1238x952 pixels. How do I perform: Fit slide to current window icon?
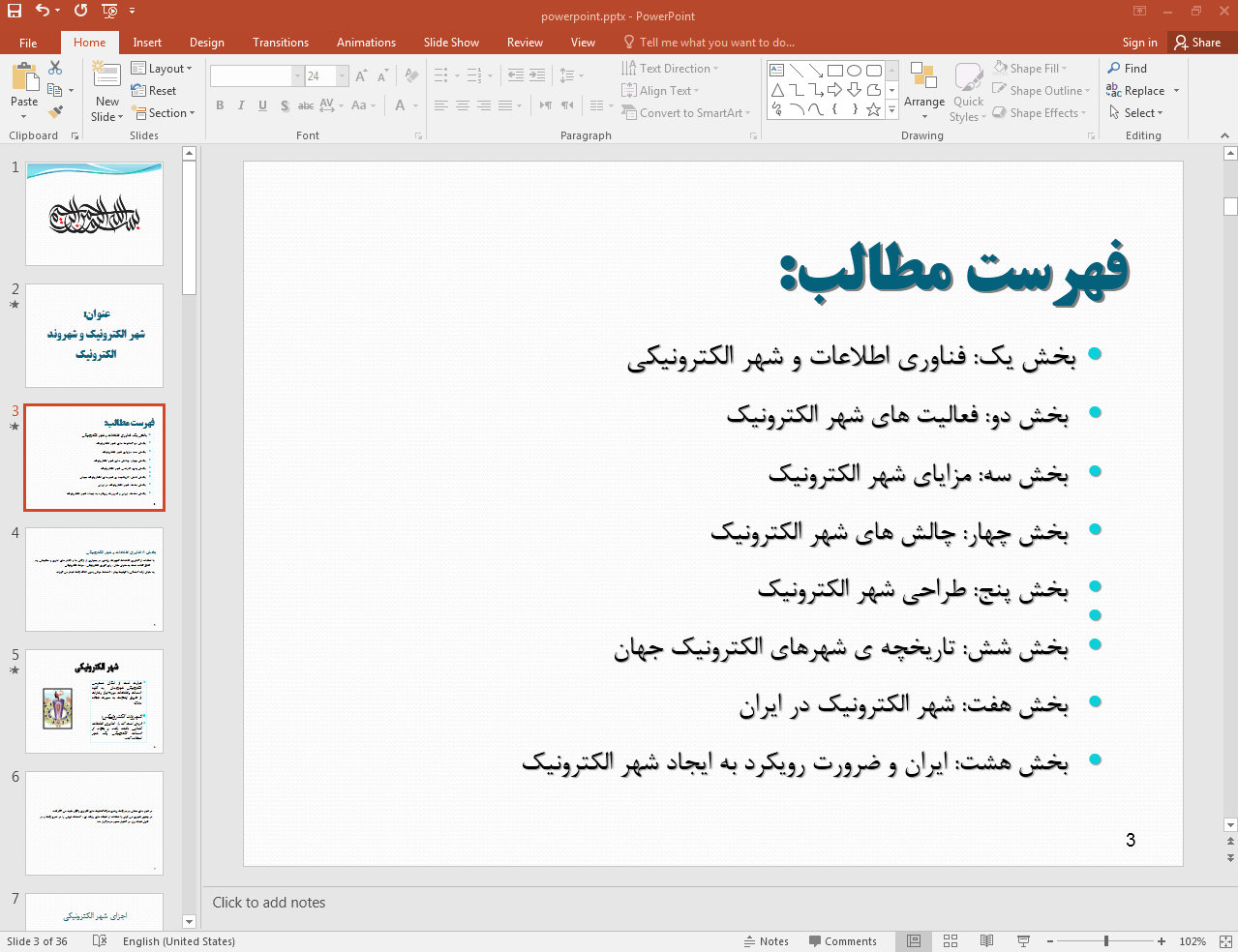(1224, 941)
